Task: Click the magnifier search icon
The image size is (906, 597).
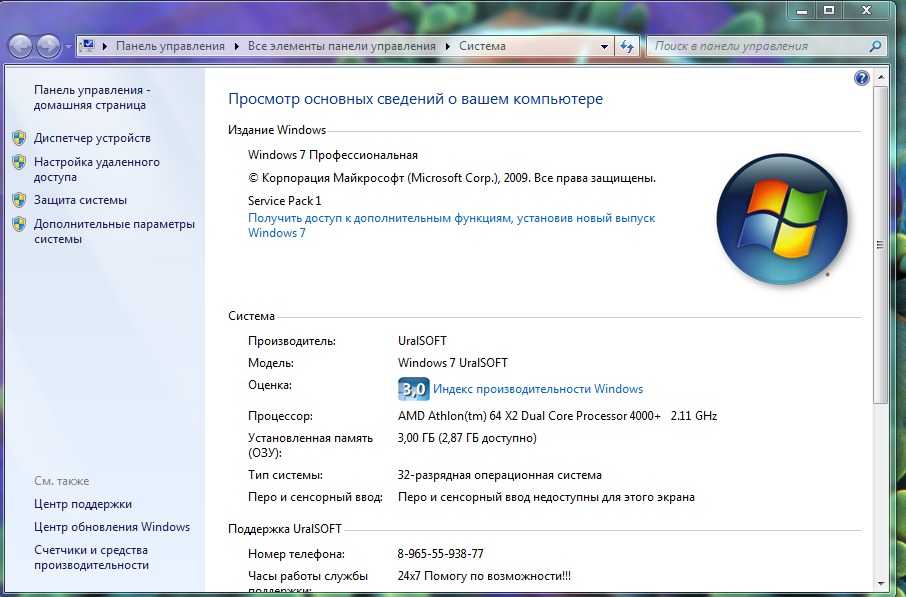Action: [x=875, y=46]
